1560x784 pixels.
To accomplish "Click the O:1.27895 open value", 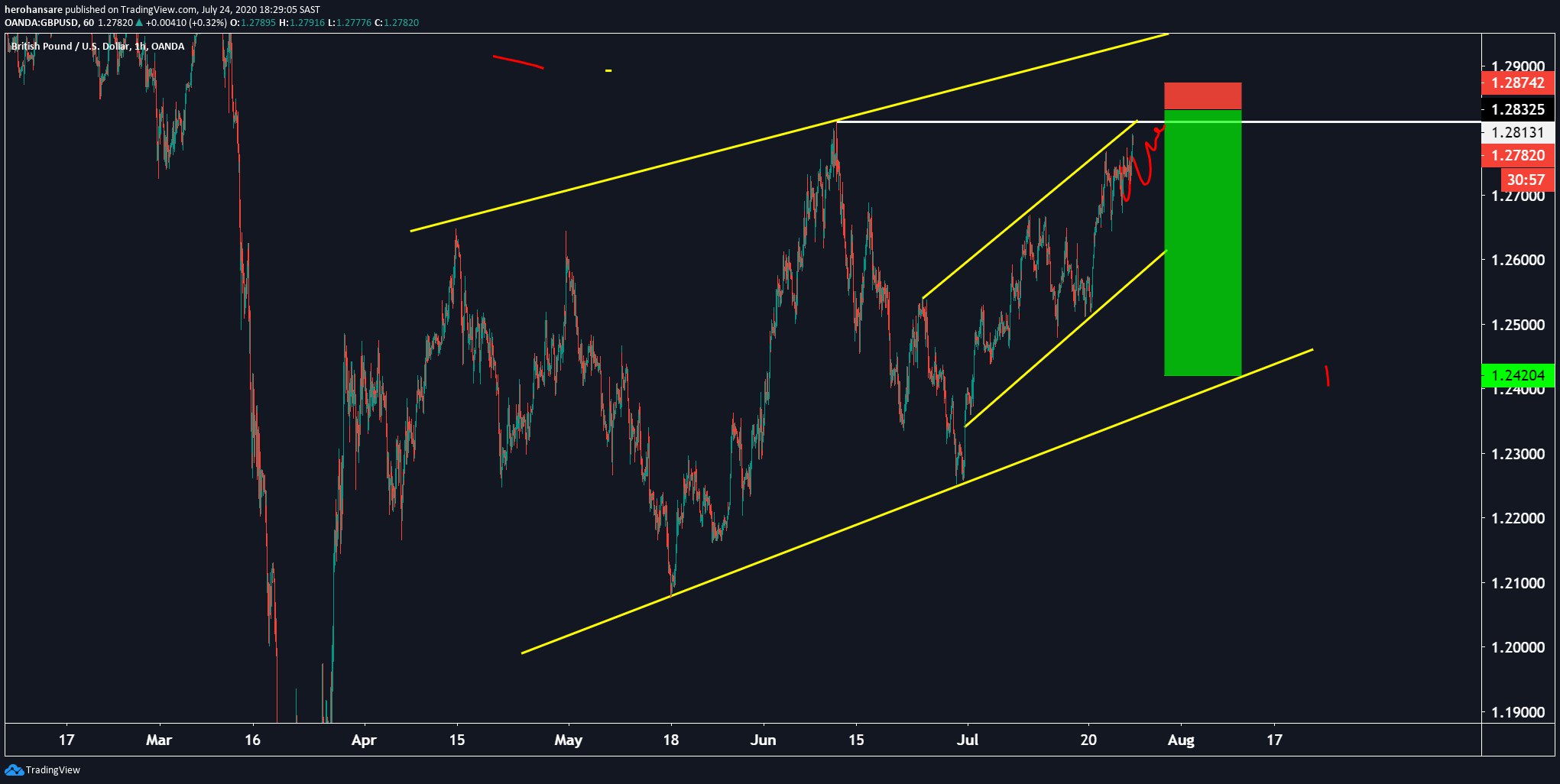I will click(x=253, y=23).
